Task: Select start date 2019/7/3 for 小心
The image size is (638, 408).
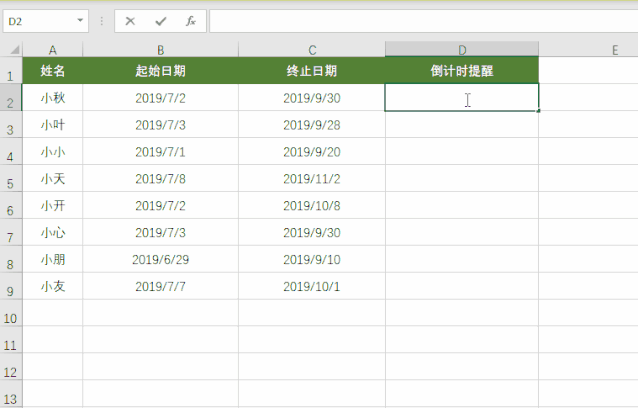Action: pos(161,232)
